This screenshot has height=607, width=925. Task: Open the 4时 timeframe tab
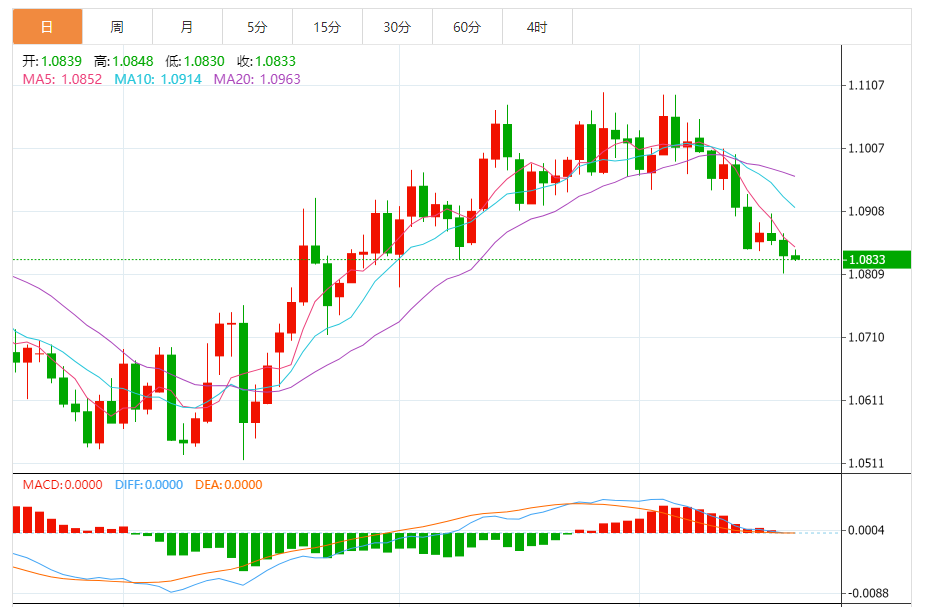(537, 27)
